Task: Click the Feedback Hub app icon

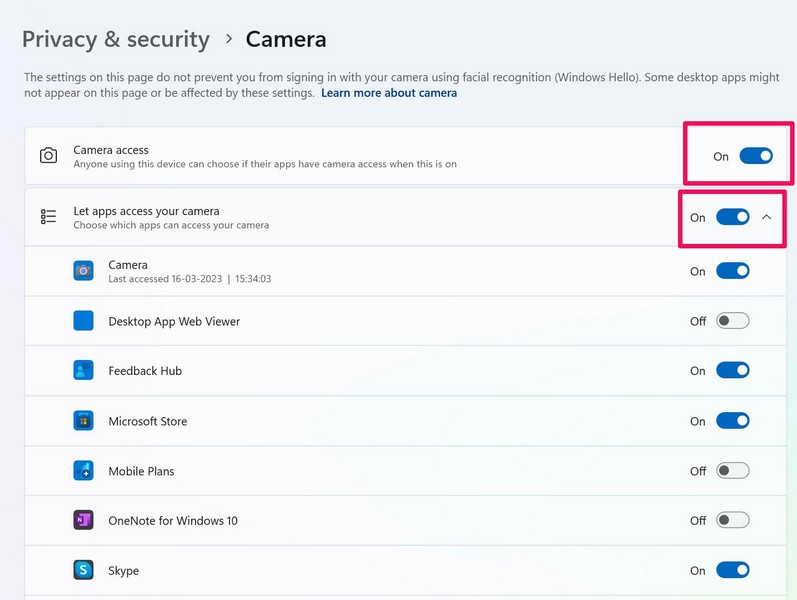Action: (x=84, y=371)
